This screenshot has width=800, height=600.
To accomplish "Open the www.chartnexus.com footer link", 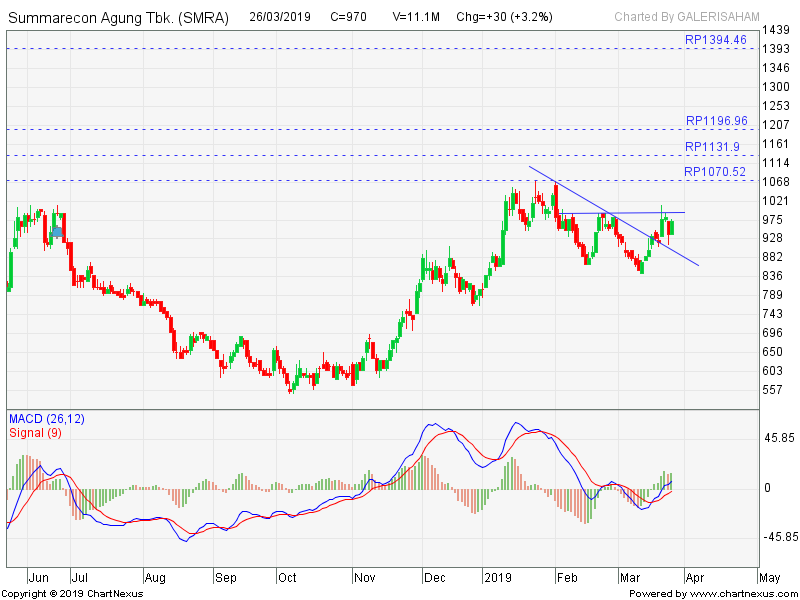I will coord(740,594).
